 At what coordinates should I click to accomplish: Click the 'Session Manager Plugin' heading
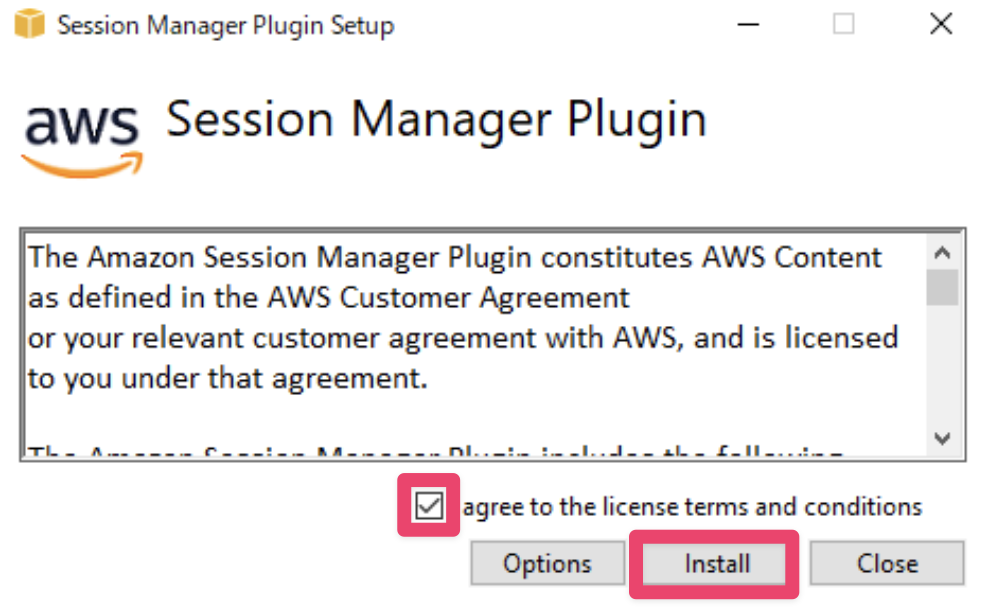436,120
